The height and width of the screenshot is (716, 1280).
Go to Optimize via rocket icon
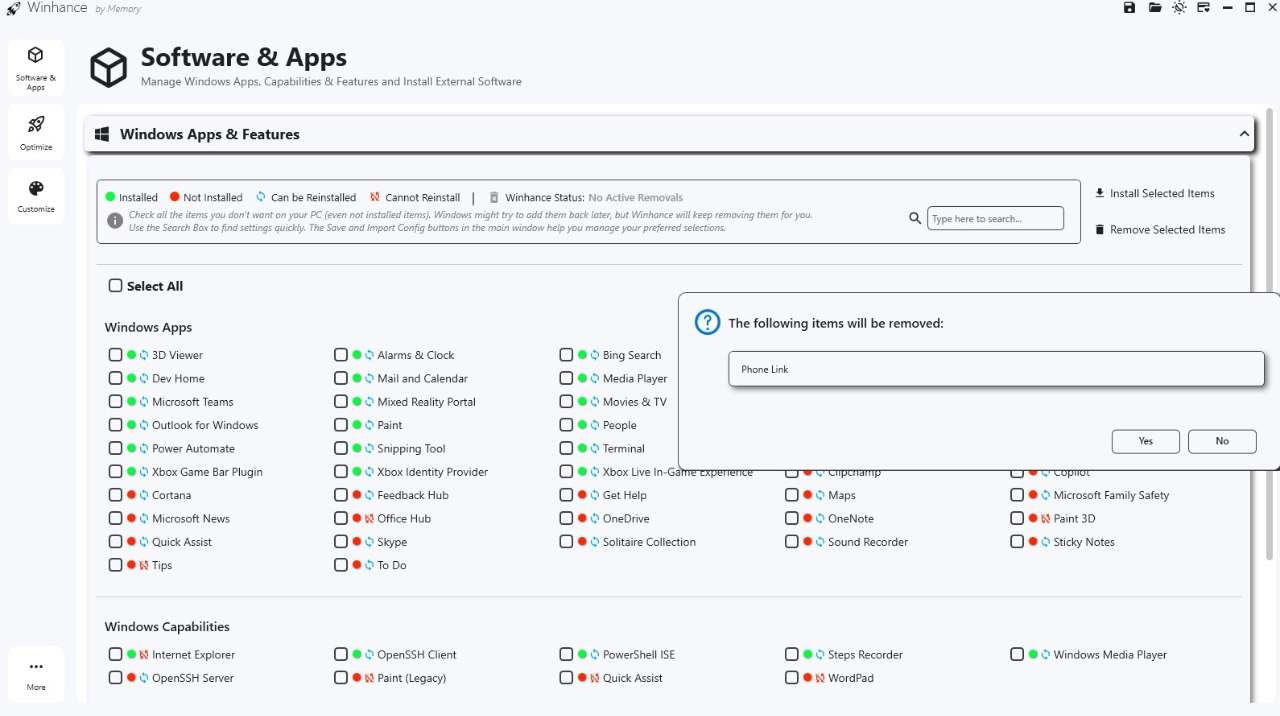36,132
